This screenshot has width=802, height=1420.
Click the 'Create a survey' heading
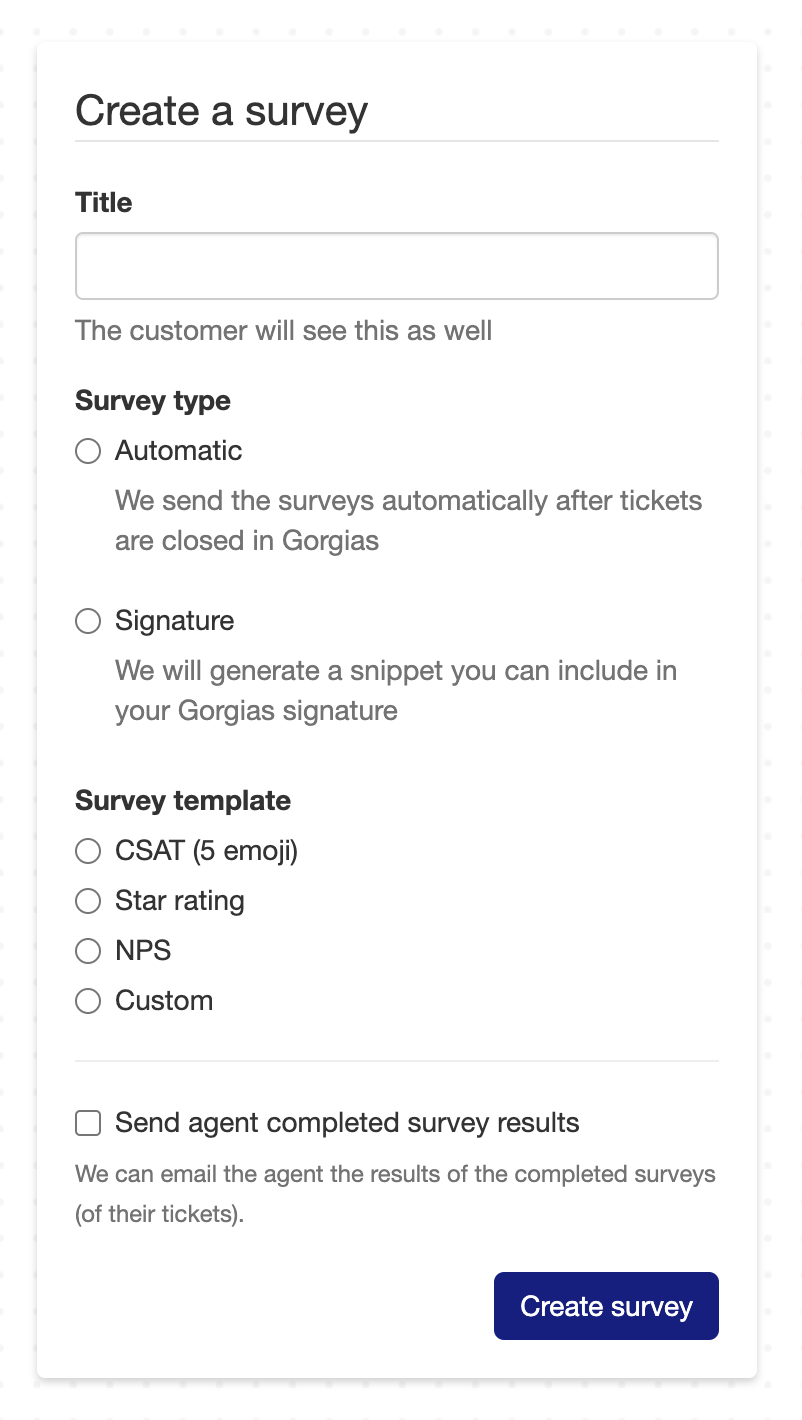(x=222, y=111)
